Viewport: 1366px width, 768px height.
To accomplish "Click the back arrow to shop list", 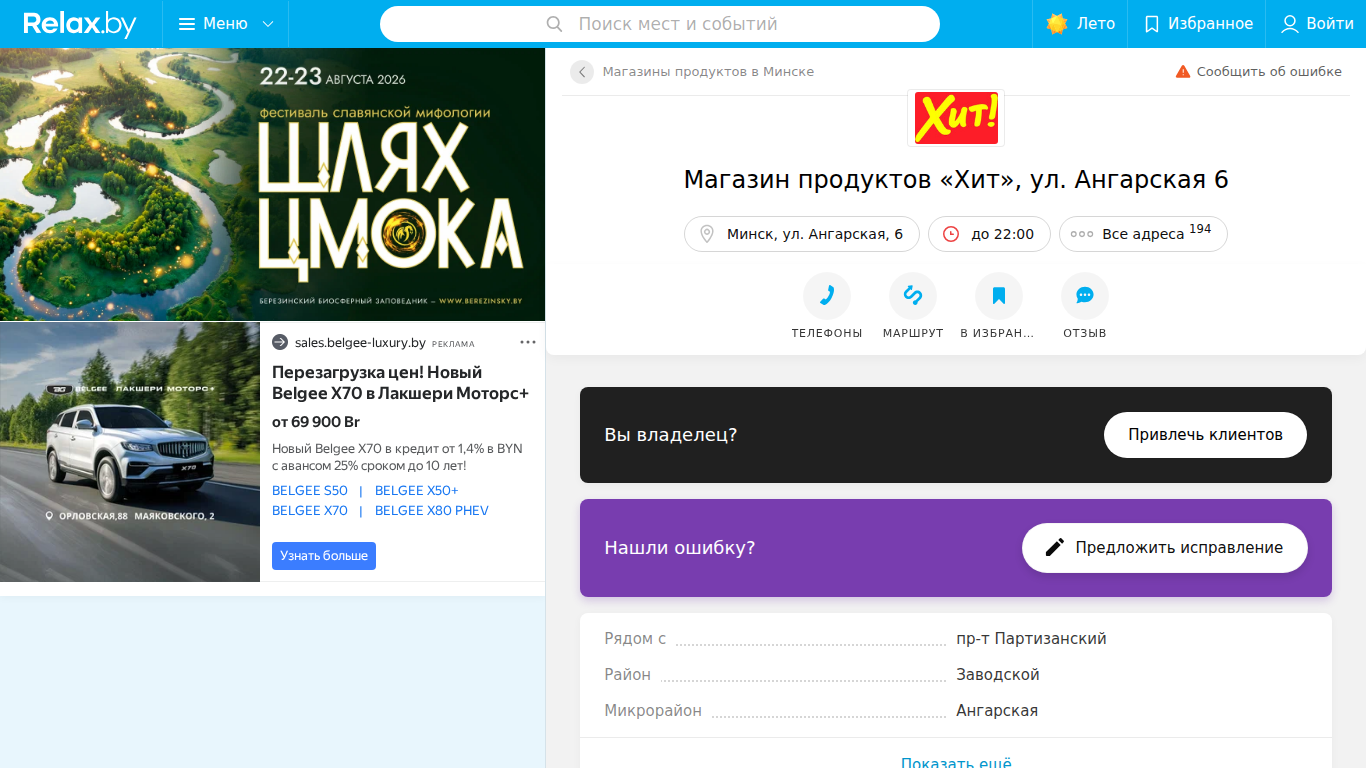I will [x=582, y=72].
